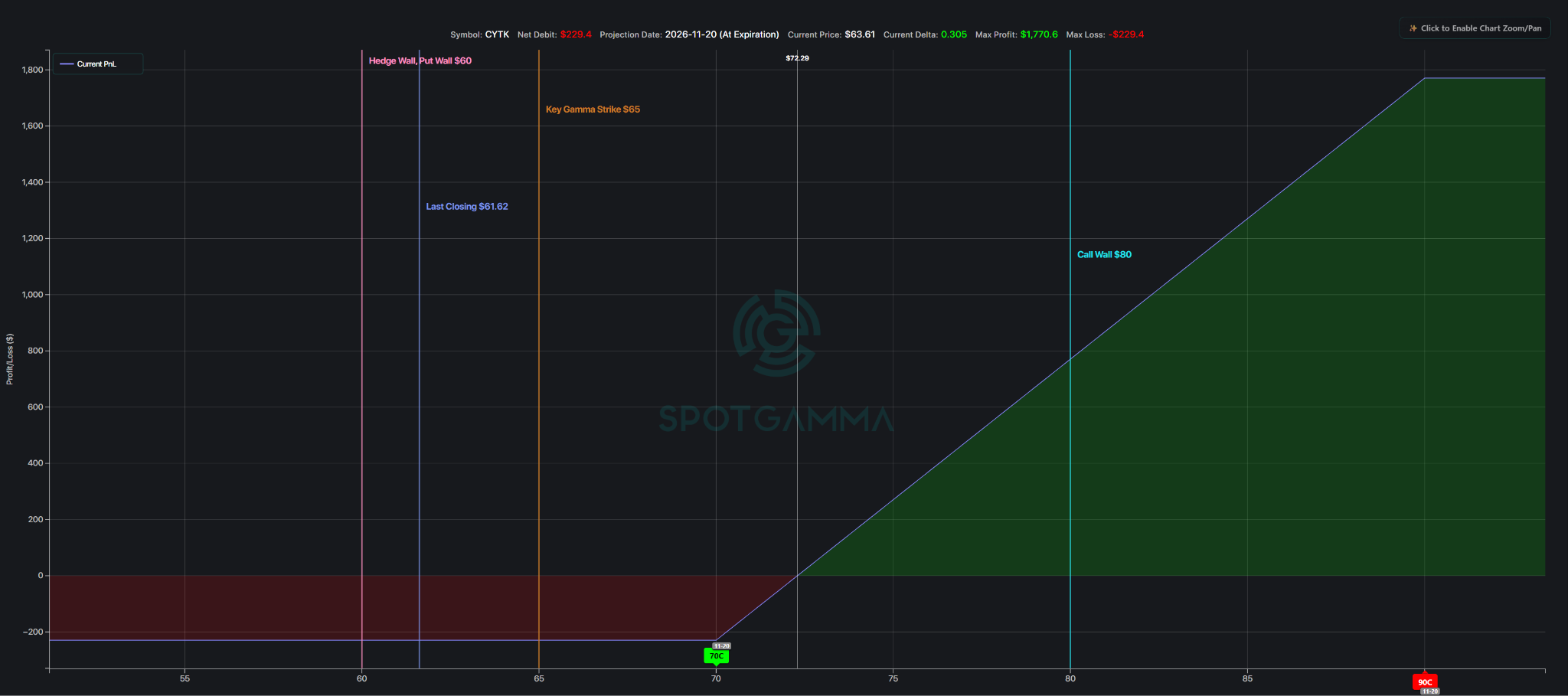The image size is (1568, 696).
Task: Click the Current Delta 0.305 value
Action: 954,34
